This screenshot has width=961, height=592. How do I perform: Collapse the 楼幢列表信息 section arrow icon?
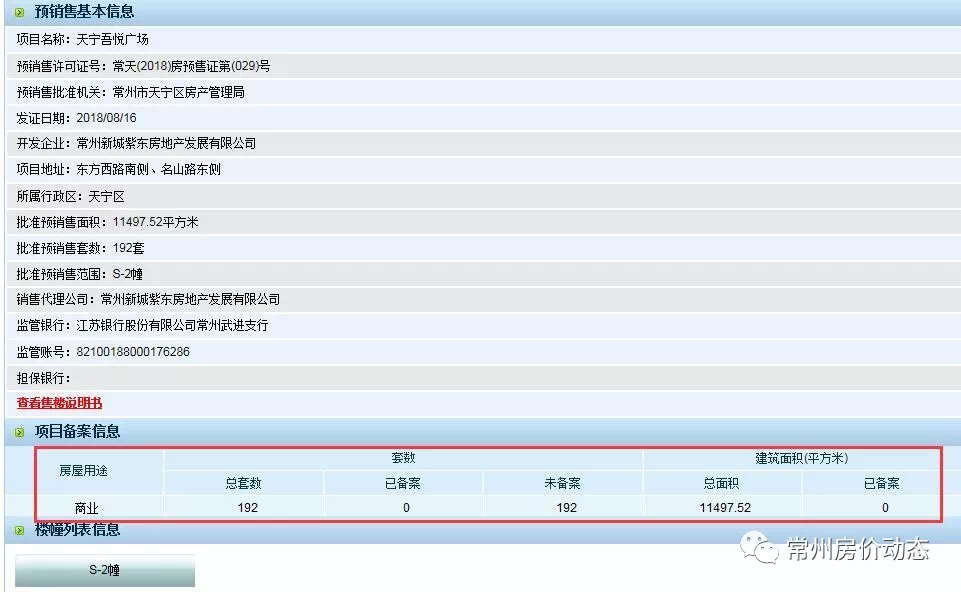pos(20,530)
